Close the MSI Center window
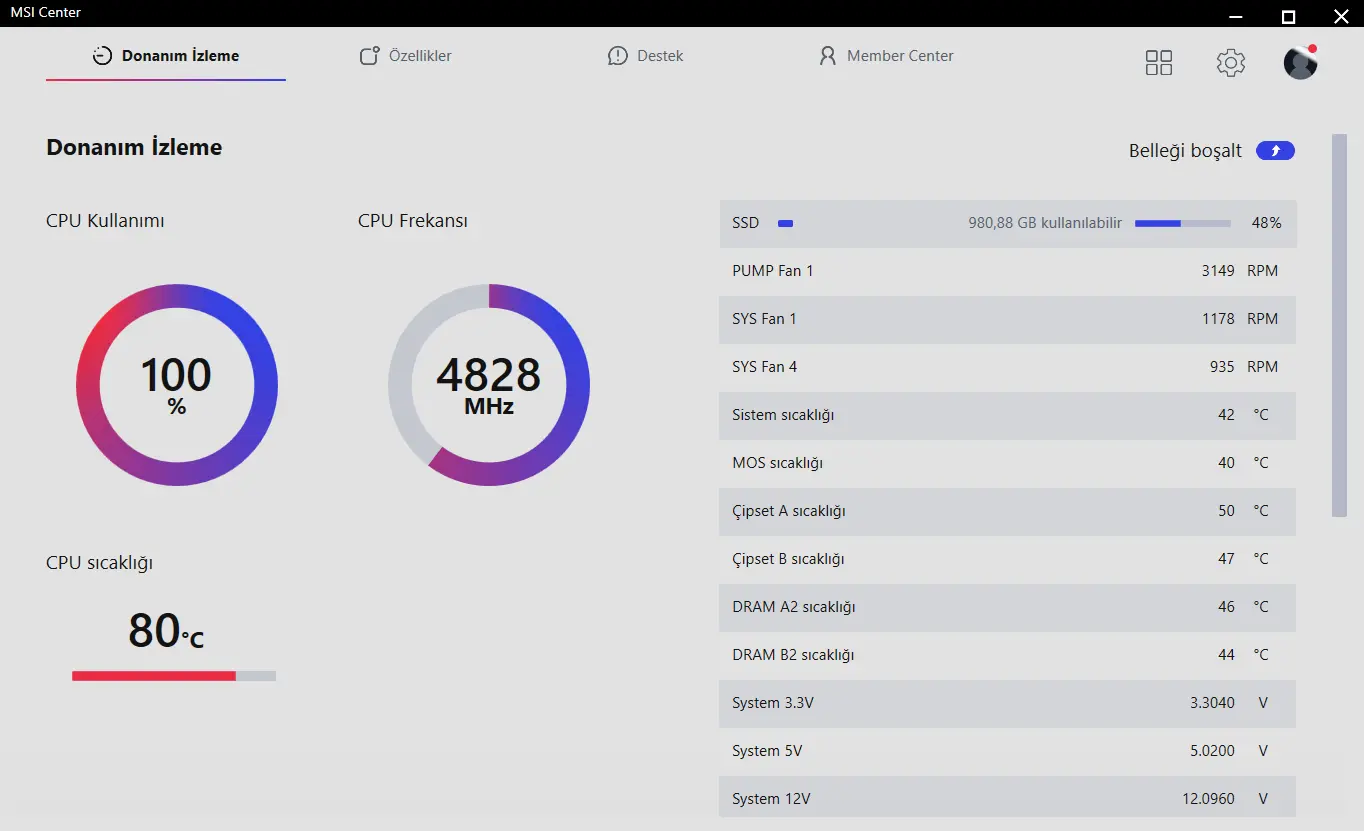This screenshot has height=831, width=1364. [1340, 14]
